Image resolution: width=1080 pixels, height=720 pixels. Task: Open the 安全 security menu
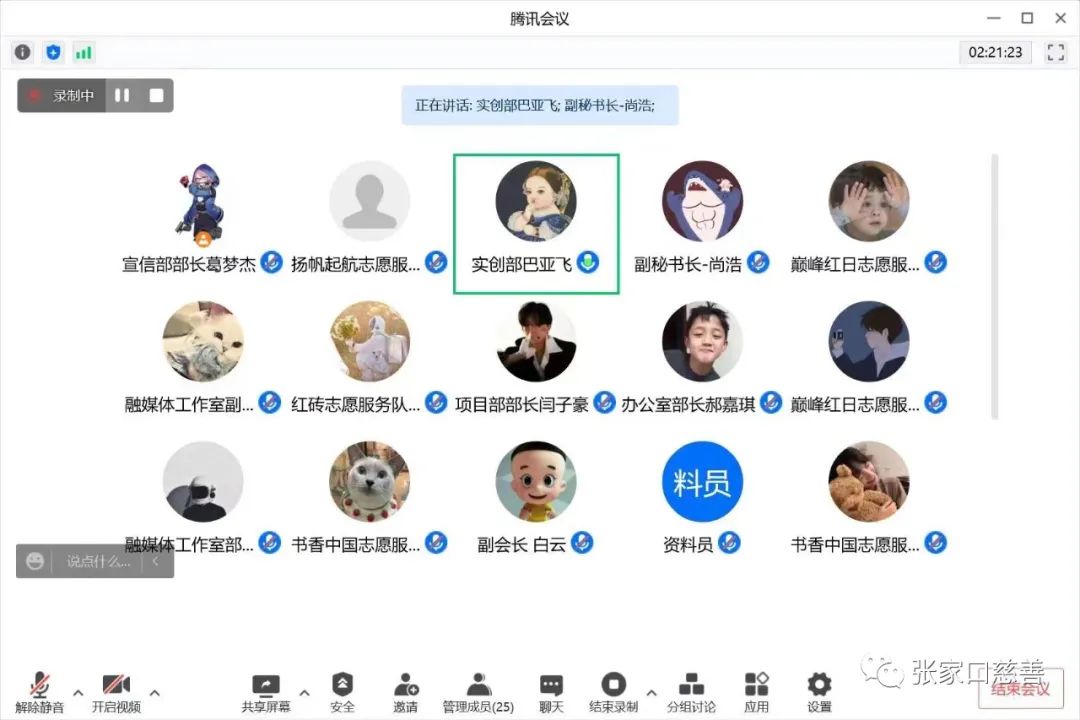tap(342, 692)
